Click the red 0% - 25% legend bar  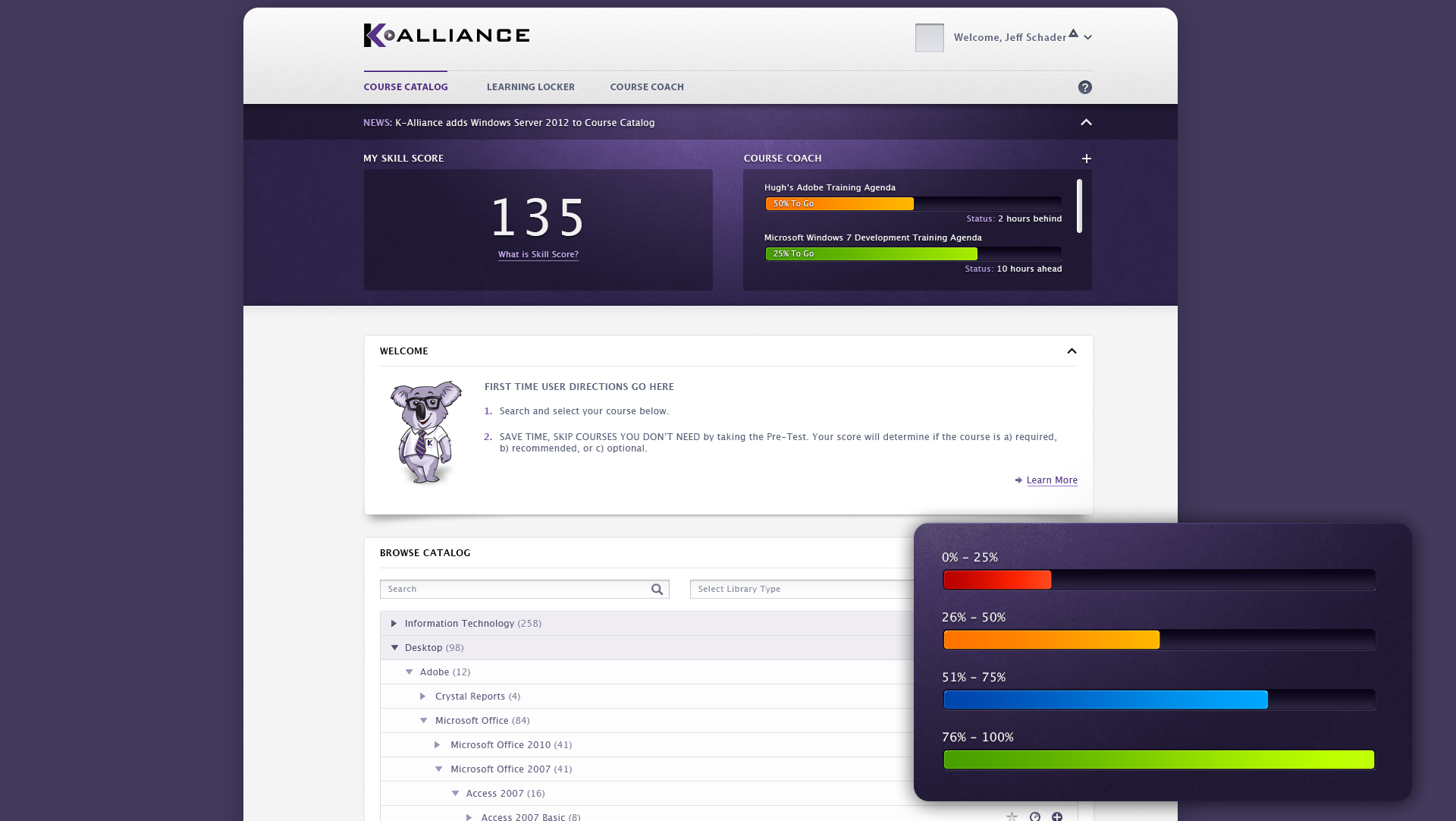point(997,580)
